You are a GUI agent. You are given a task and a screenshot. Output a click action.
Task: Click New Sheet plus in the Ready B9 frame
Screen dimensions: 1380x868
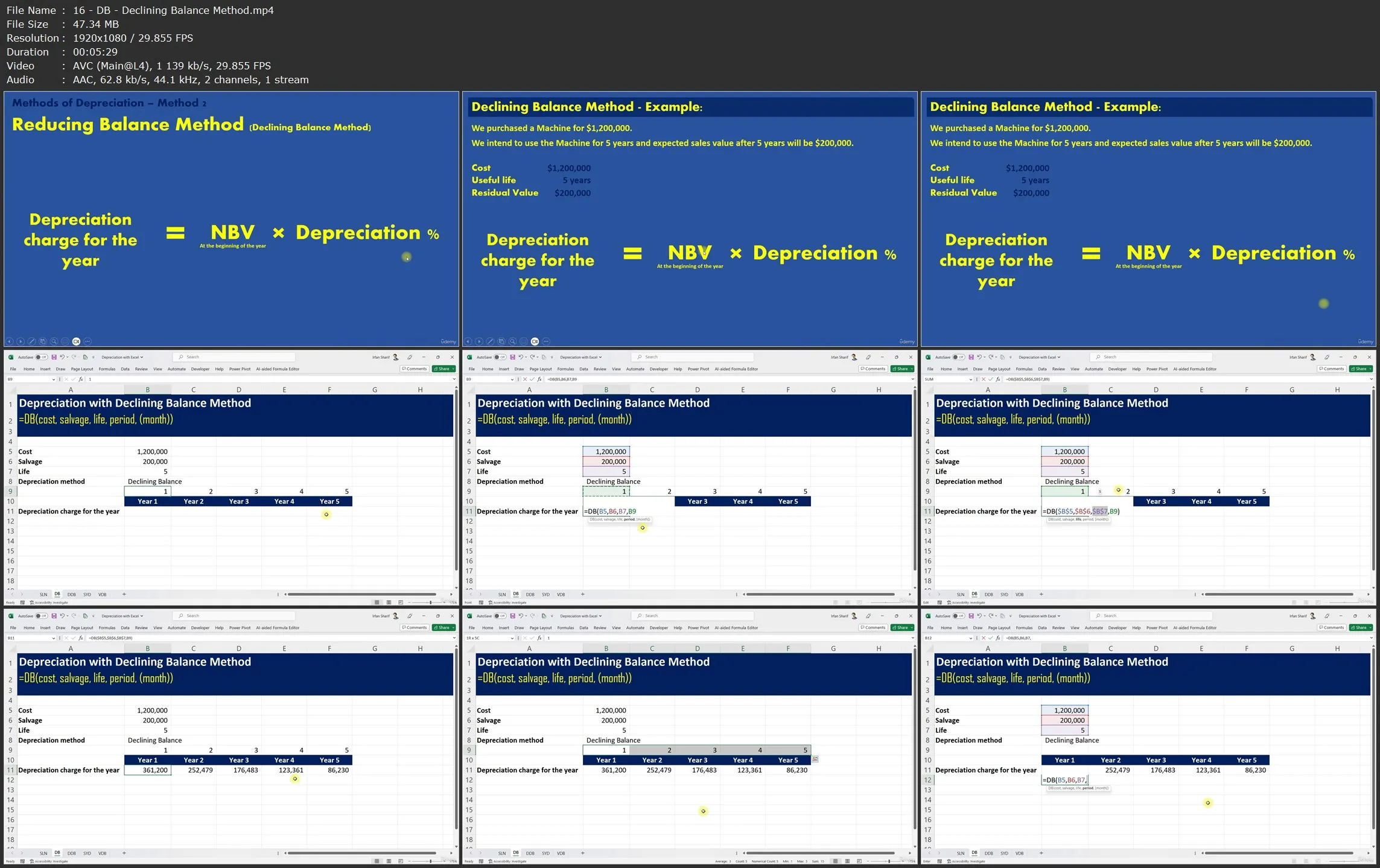[x=124, y=594]
